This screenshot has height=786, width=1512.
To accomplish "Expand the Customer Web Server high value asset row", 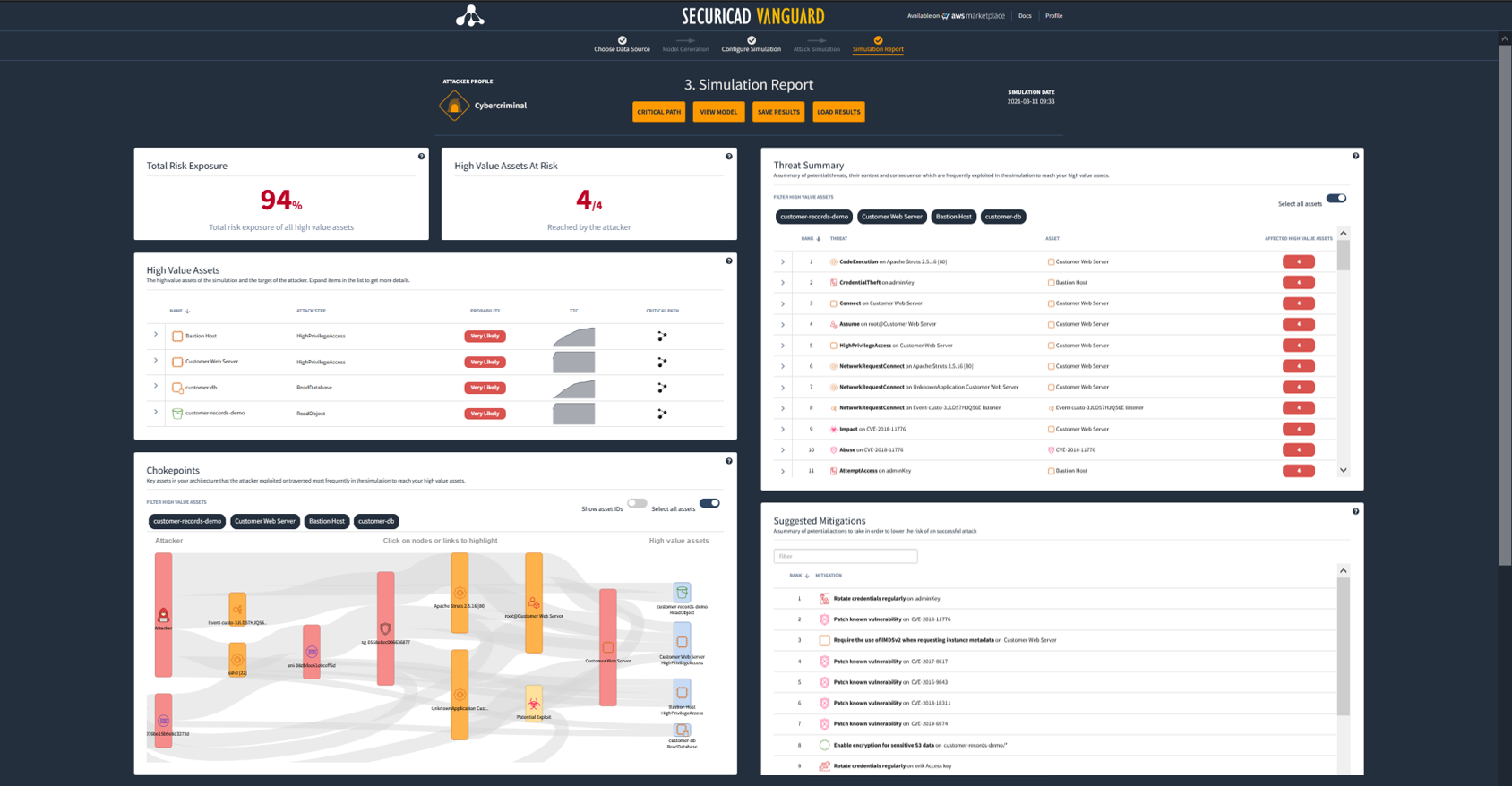I will tap(156, 361).
